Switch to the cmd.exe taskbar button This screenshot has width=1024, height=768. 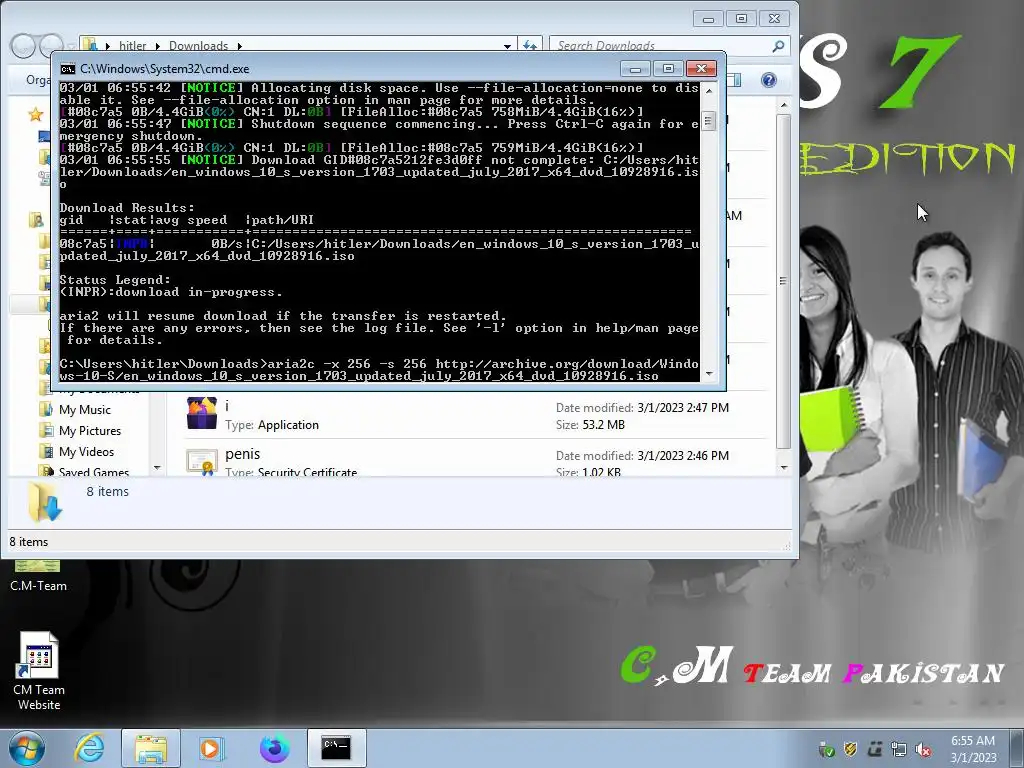(336, 748)
